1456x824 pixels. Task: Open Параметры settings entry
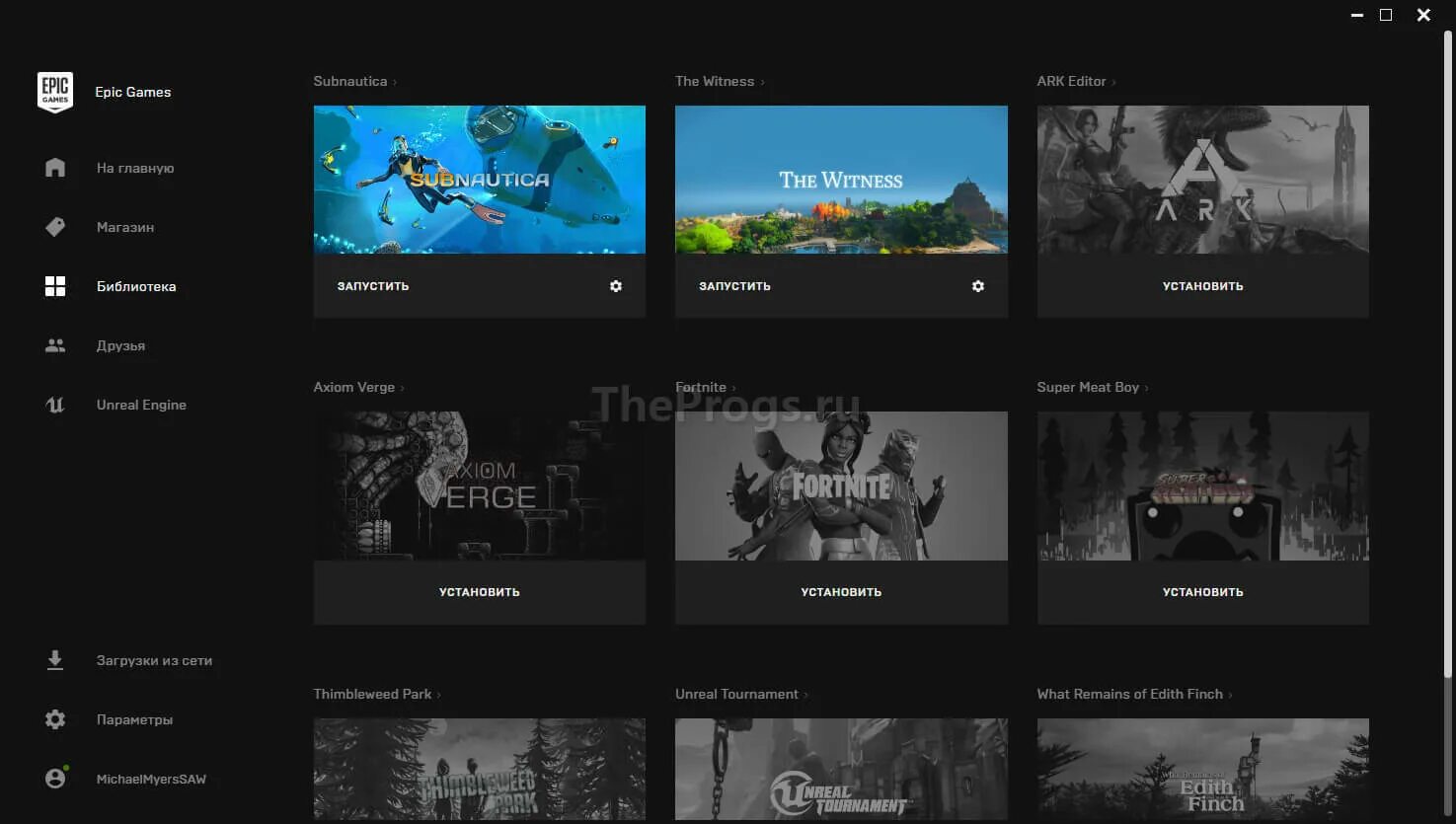coord(134,719)
